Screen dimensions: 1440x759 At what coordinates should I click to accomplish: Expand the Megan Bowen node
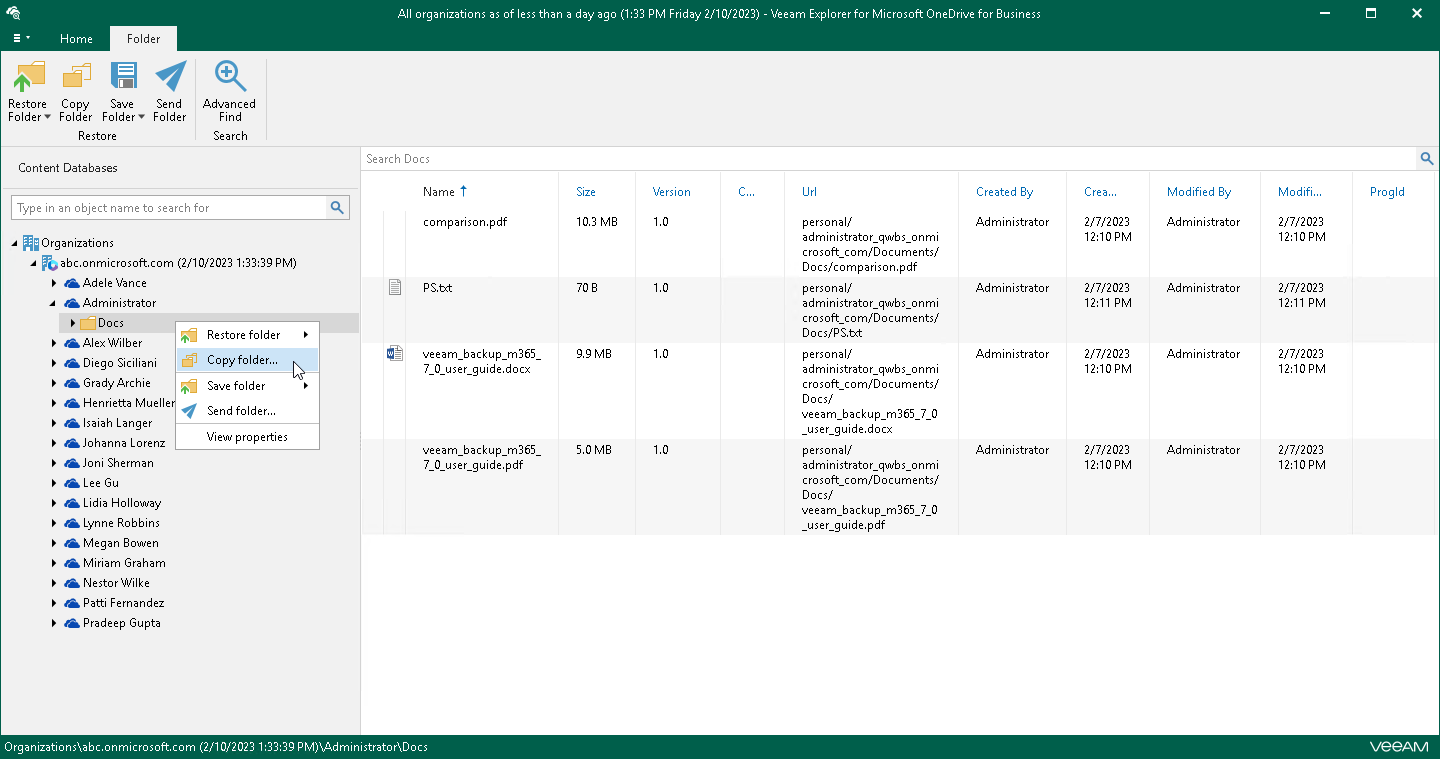coord(54,543)
